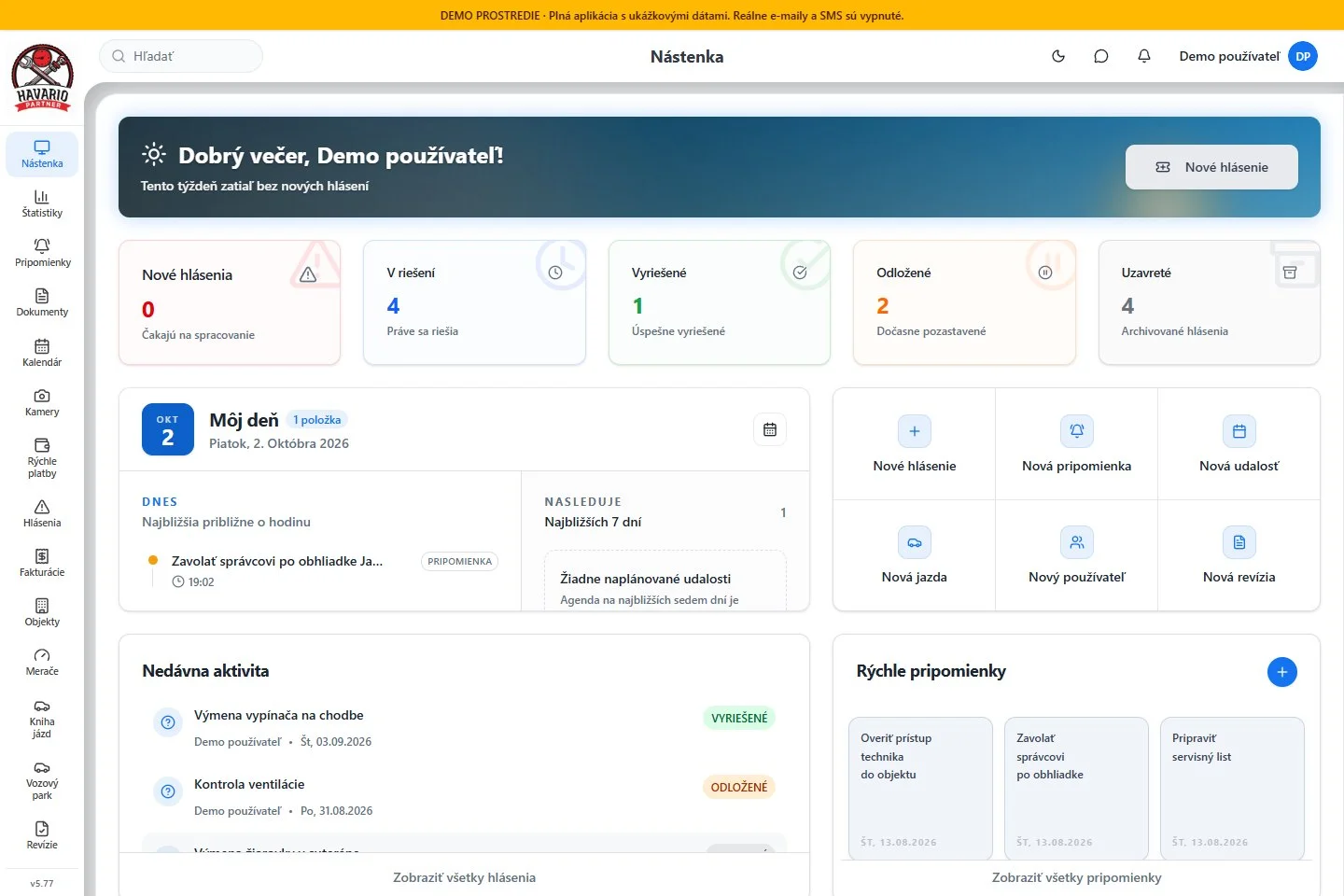The width and height of the screenshot is (1344, 896).
Task: Click the Nová jazda quick action
Action: [915, 555]
